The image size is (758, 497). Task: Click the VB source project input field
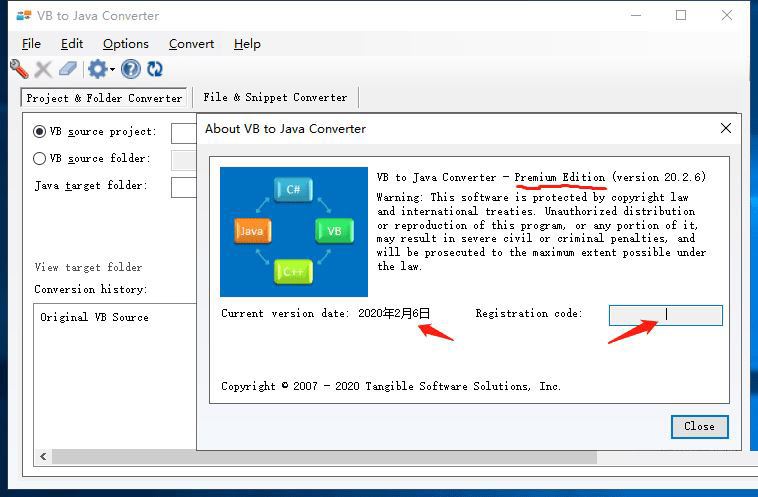point(184,133)
